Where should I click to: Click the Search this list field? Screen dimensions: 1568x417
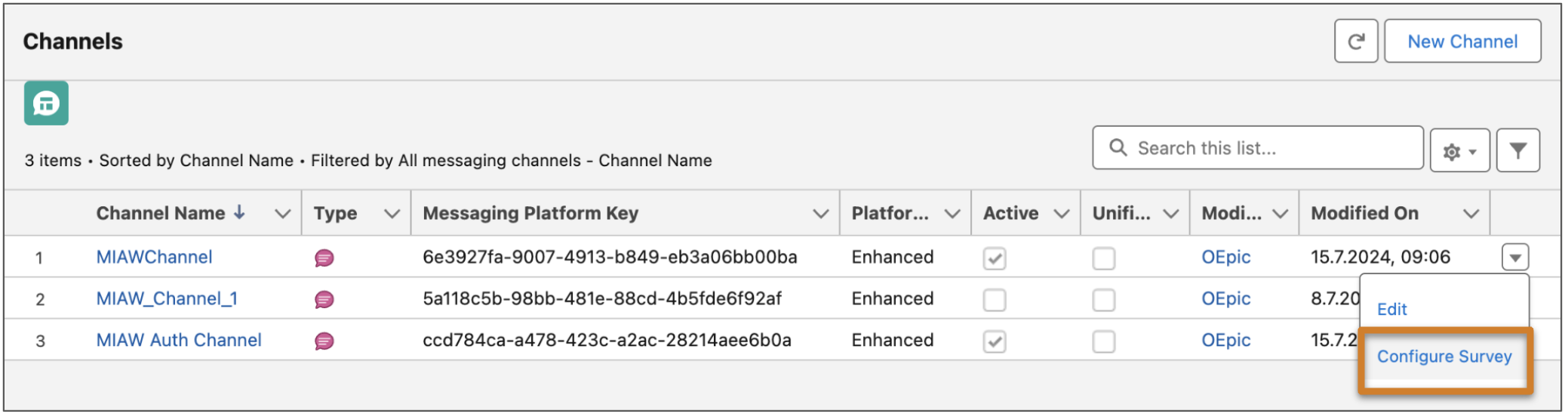[x=1257, y=148]
